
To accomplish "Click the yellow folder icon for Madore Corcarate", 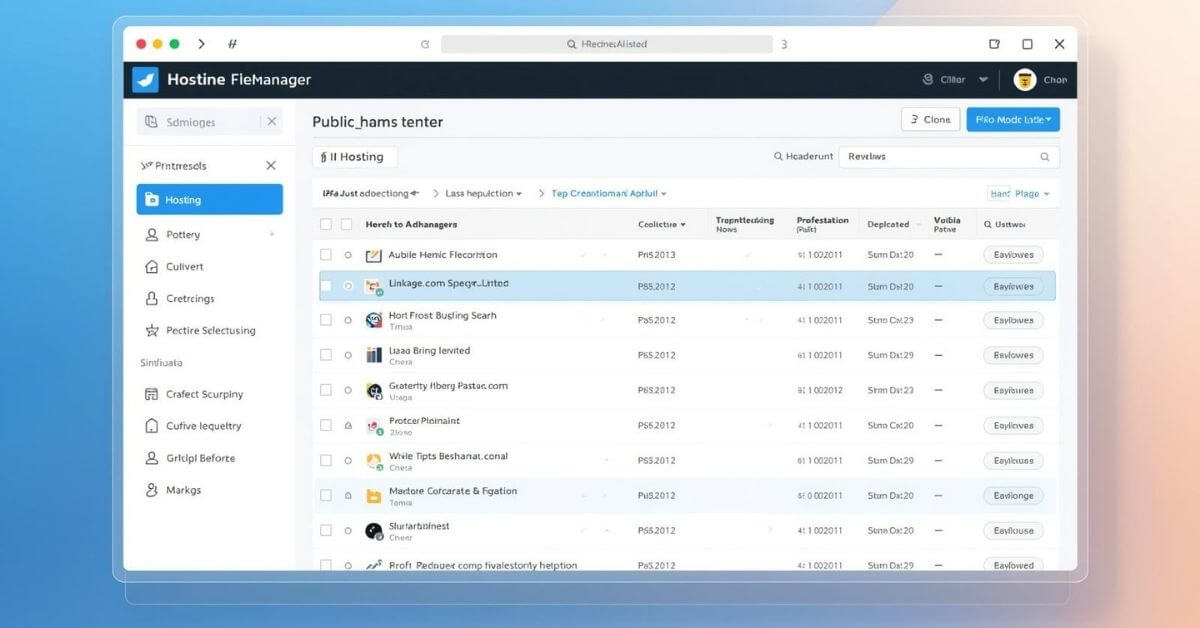I will [374, 495].
